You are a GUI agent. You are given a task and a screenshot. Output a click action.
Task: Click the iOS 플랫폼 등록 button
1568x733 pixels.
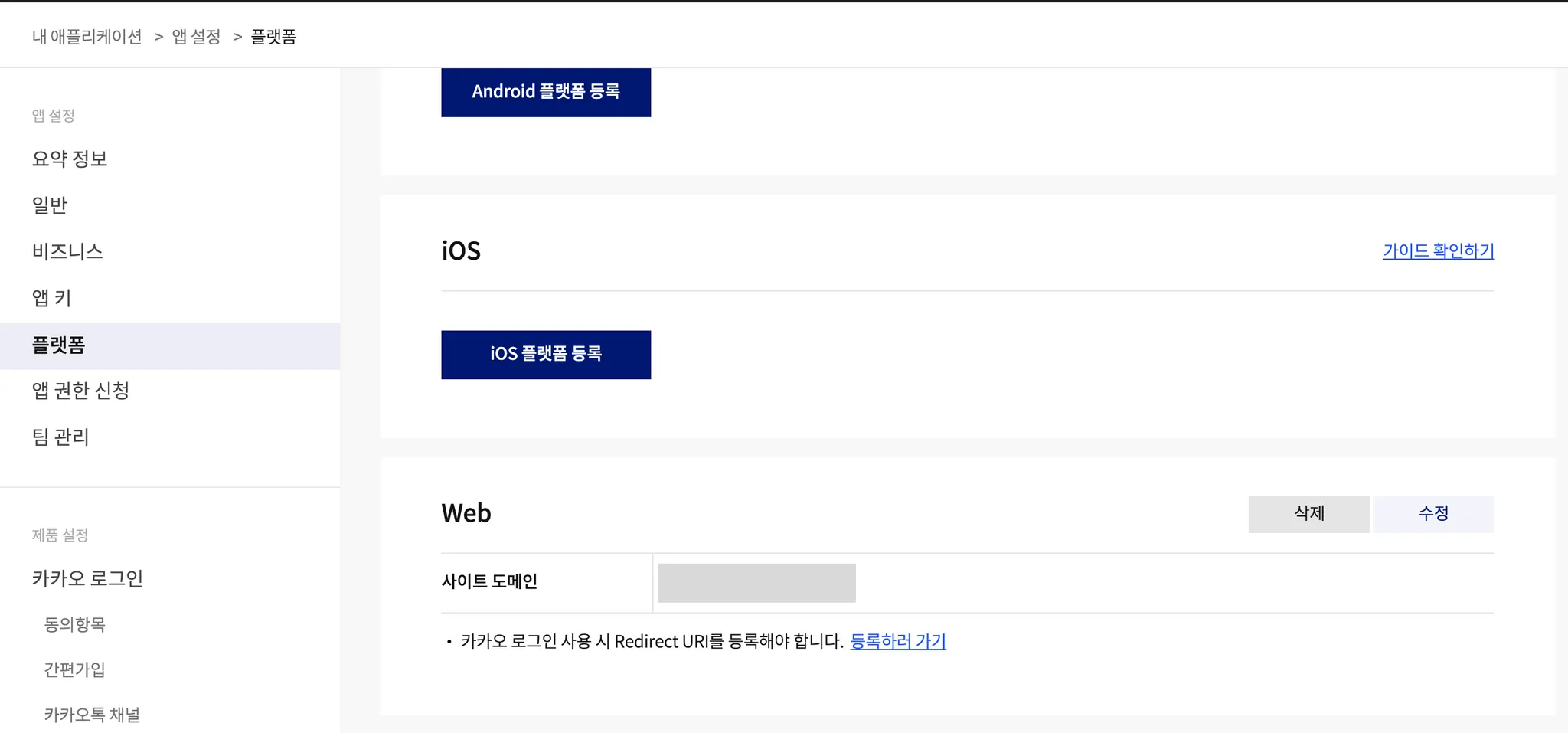[x=545, y=354]
